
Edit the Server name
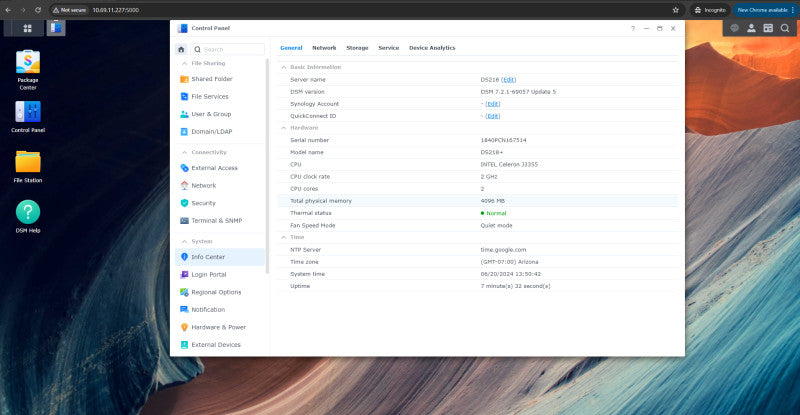(x=509, y=80)
